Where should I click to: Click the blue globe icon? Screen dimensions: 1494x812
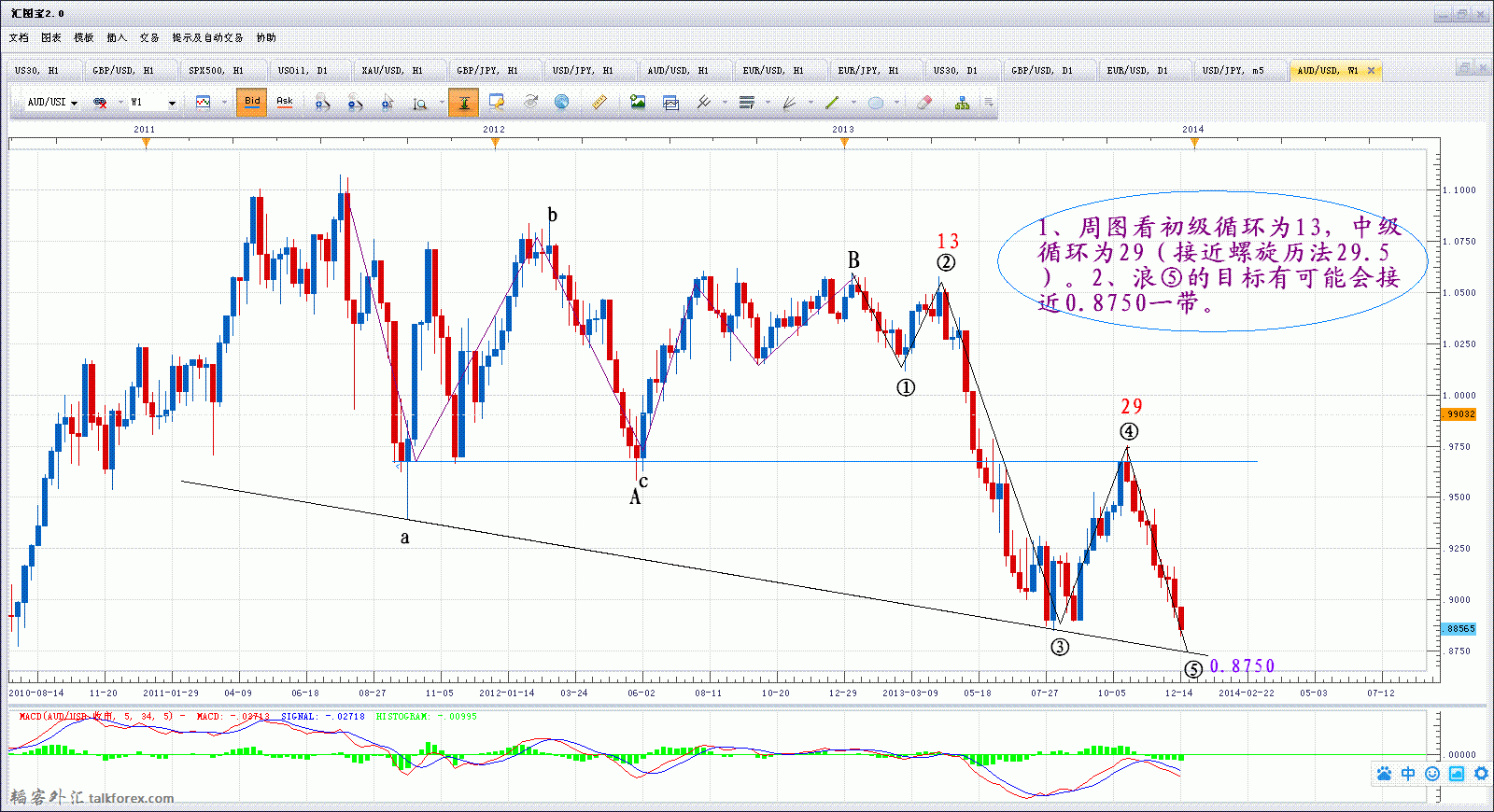click(x=561, y=103)
